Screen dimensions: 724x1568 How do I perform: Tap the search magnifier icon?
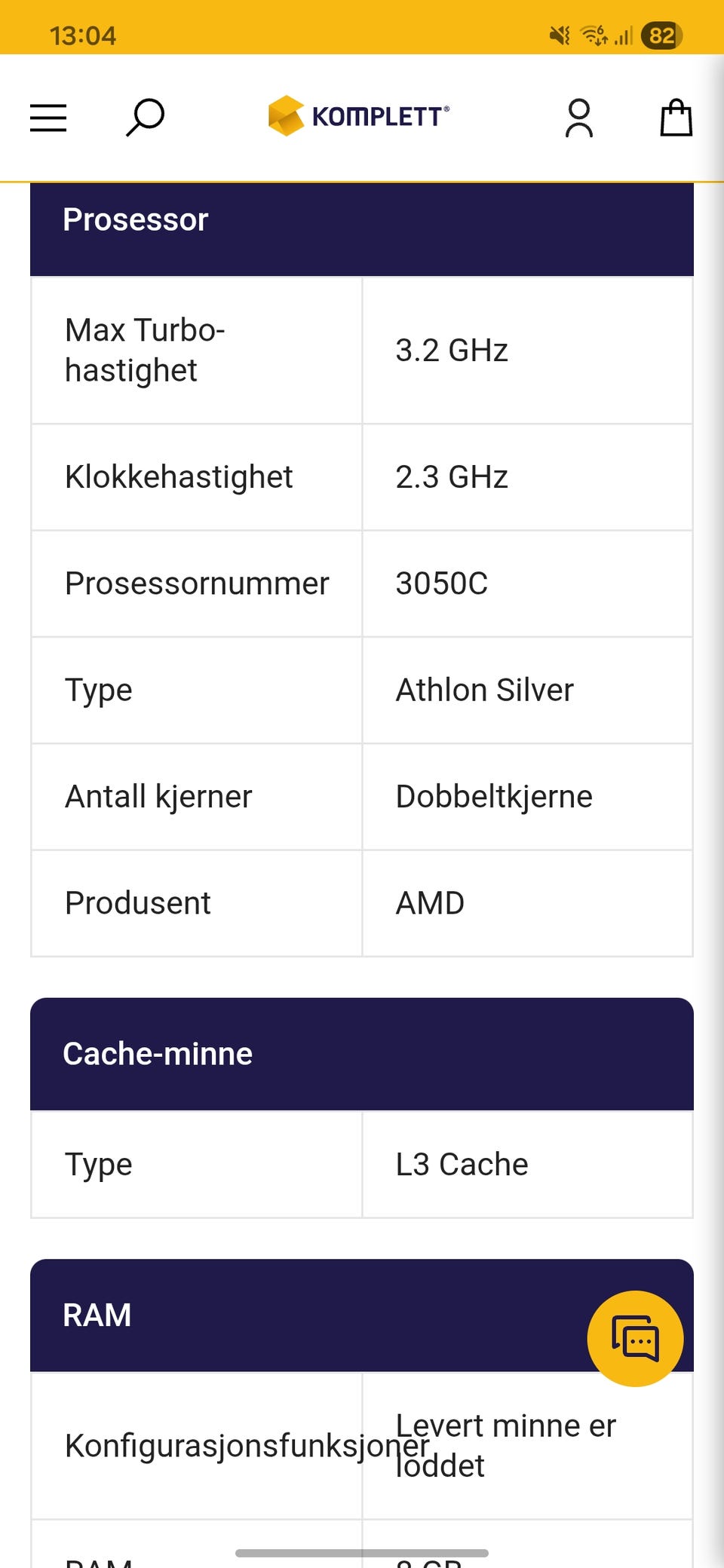coord(145,118)
